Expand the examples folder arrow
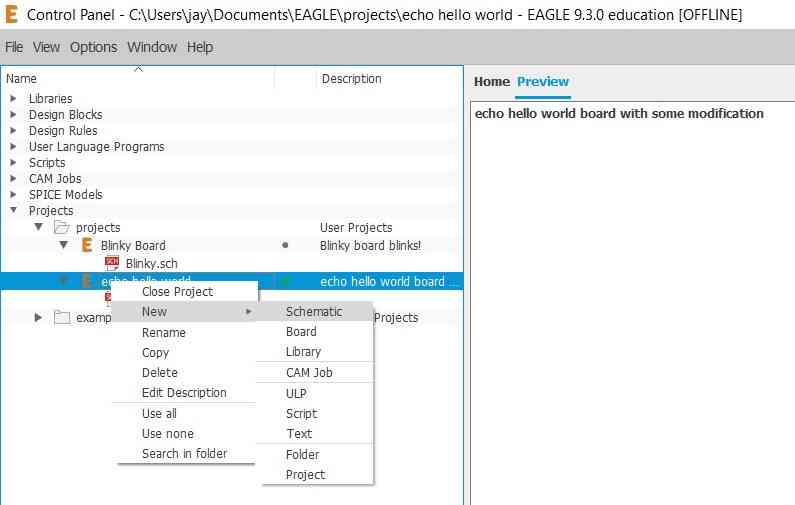795x505 pixels. [38, 317]
